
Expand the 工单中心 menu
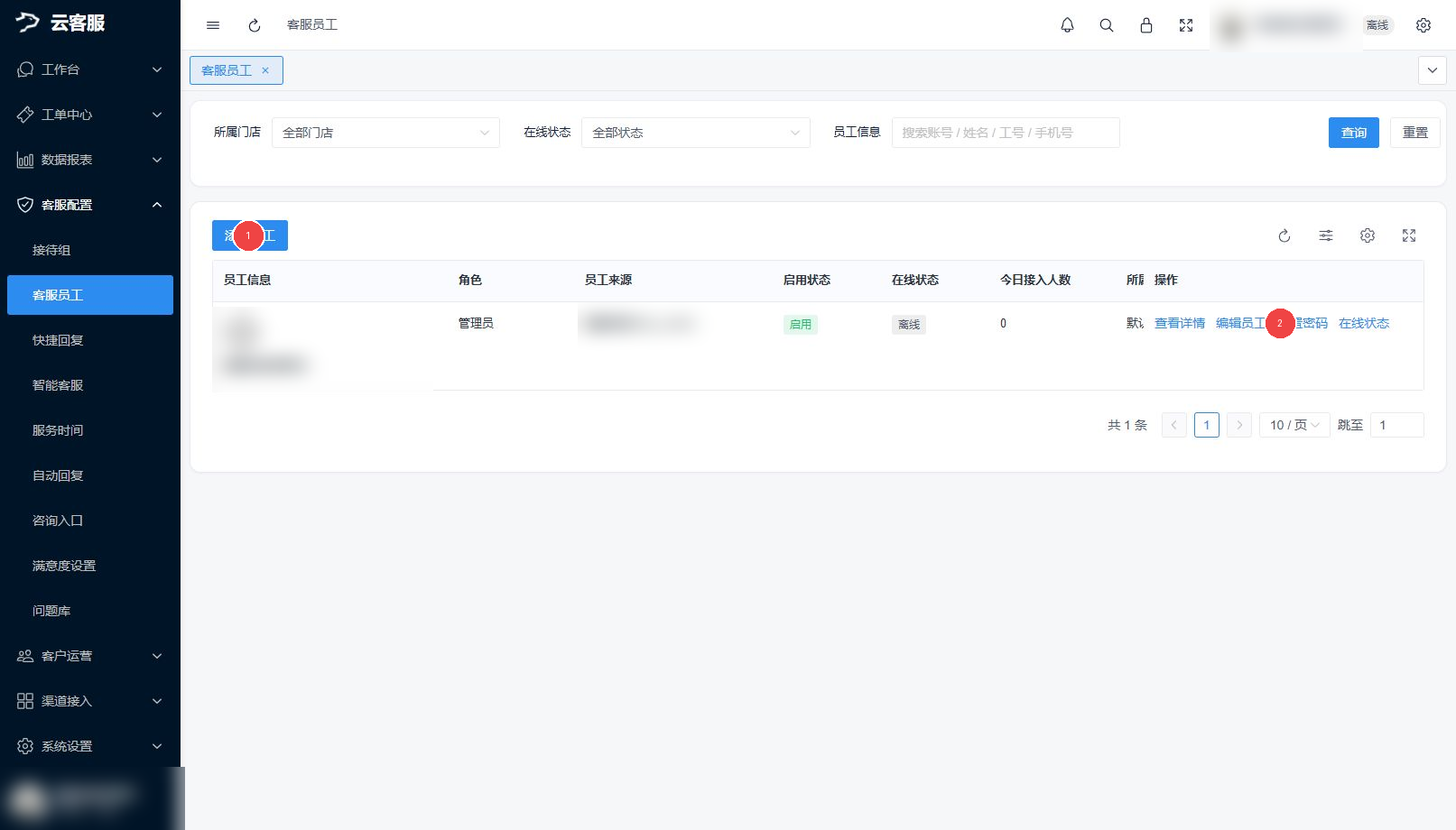[x=90, y=115]
